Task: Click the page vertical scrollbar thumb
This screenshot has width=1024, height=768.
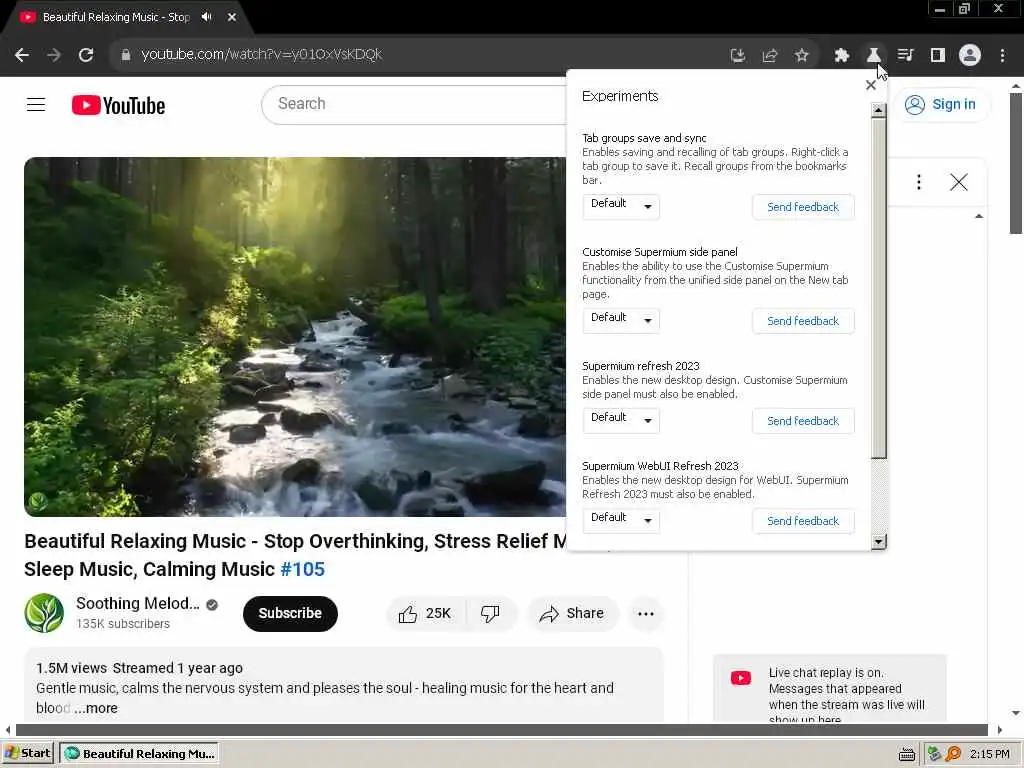Action: [x=1016, y=163]
